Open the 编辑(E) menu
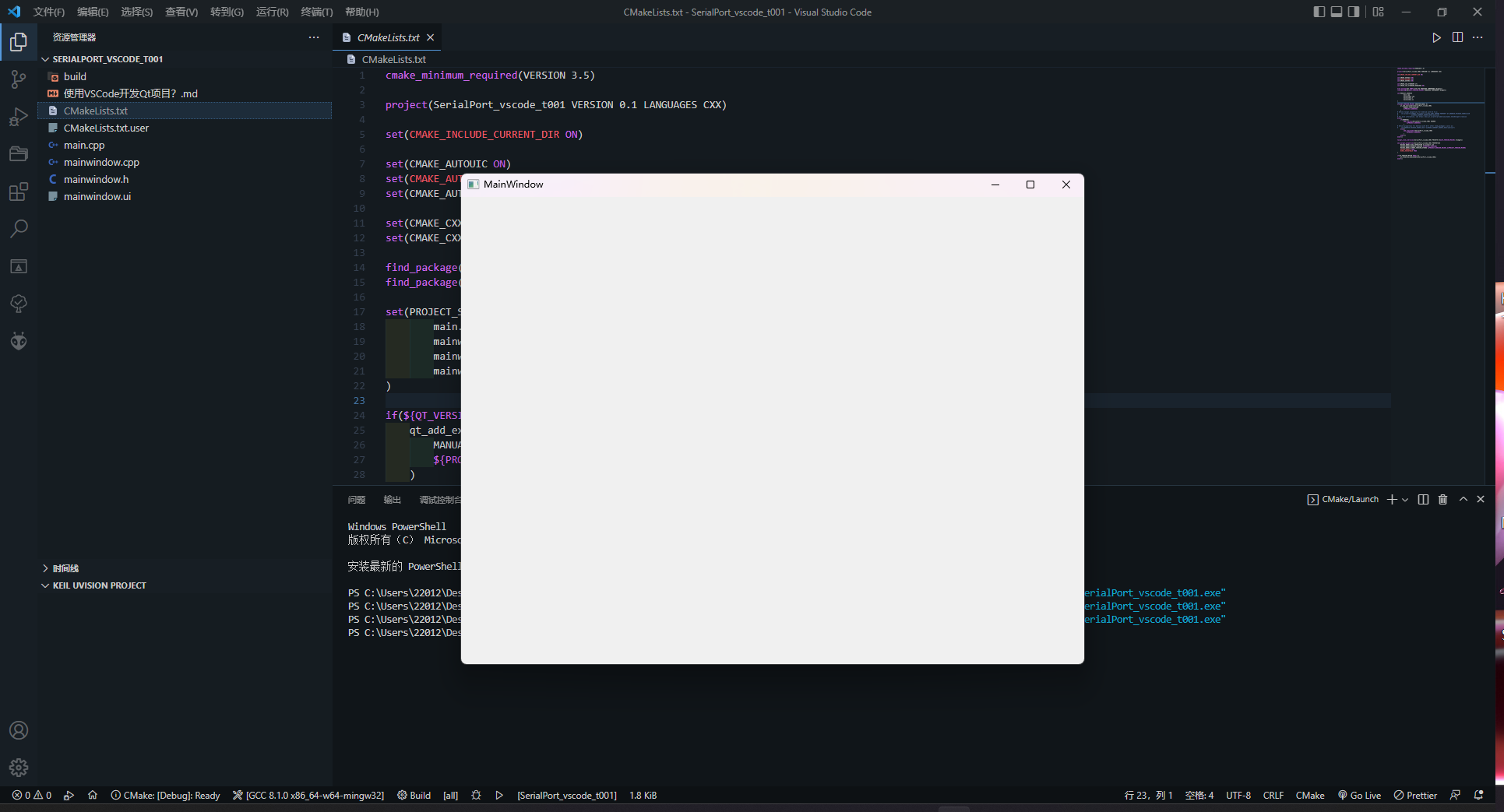 coord(93,12)
